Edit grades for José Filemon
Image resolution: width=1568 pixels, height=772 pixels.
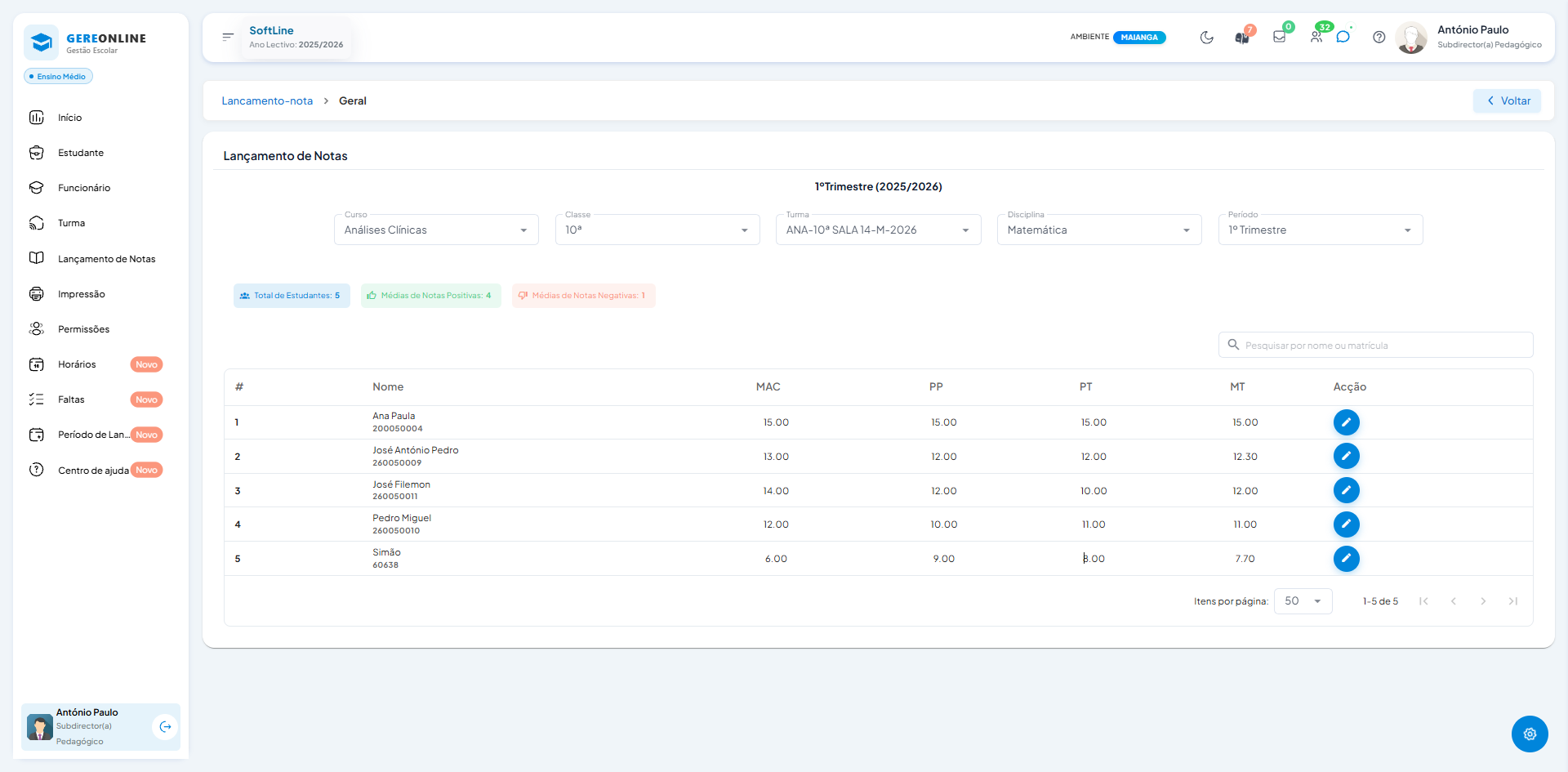[x=1346, y=490]
